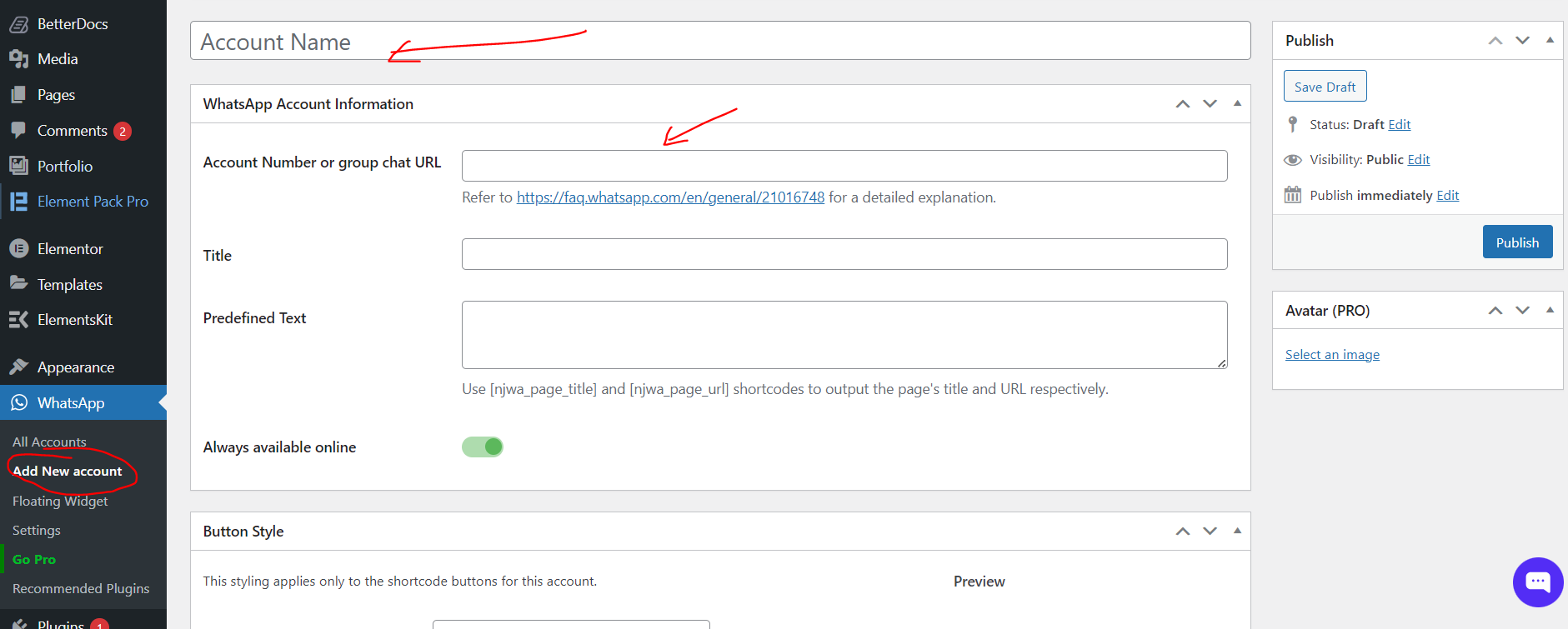Image resolution: width=1568 pixels, height=629 pixels.
Task: Click the WhatsApp logo icon in sidebar
Action: point(18,402)
